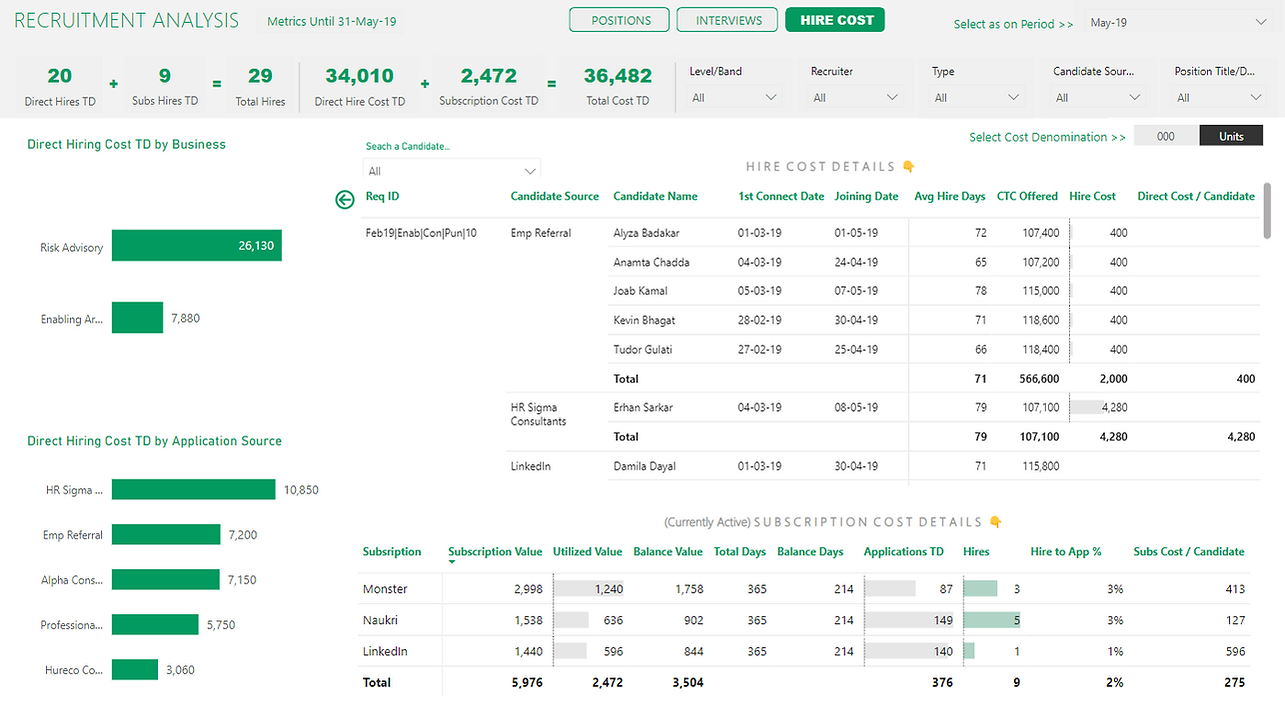Expand the Position Title filter dropdown

click(1218, 98)
